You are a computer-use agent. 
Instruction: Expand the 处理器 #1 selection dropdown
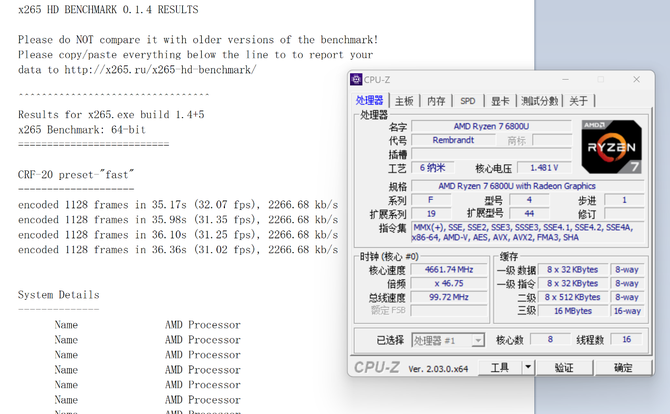pyautogui.click(x=477, y=340)
